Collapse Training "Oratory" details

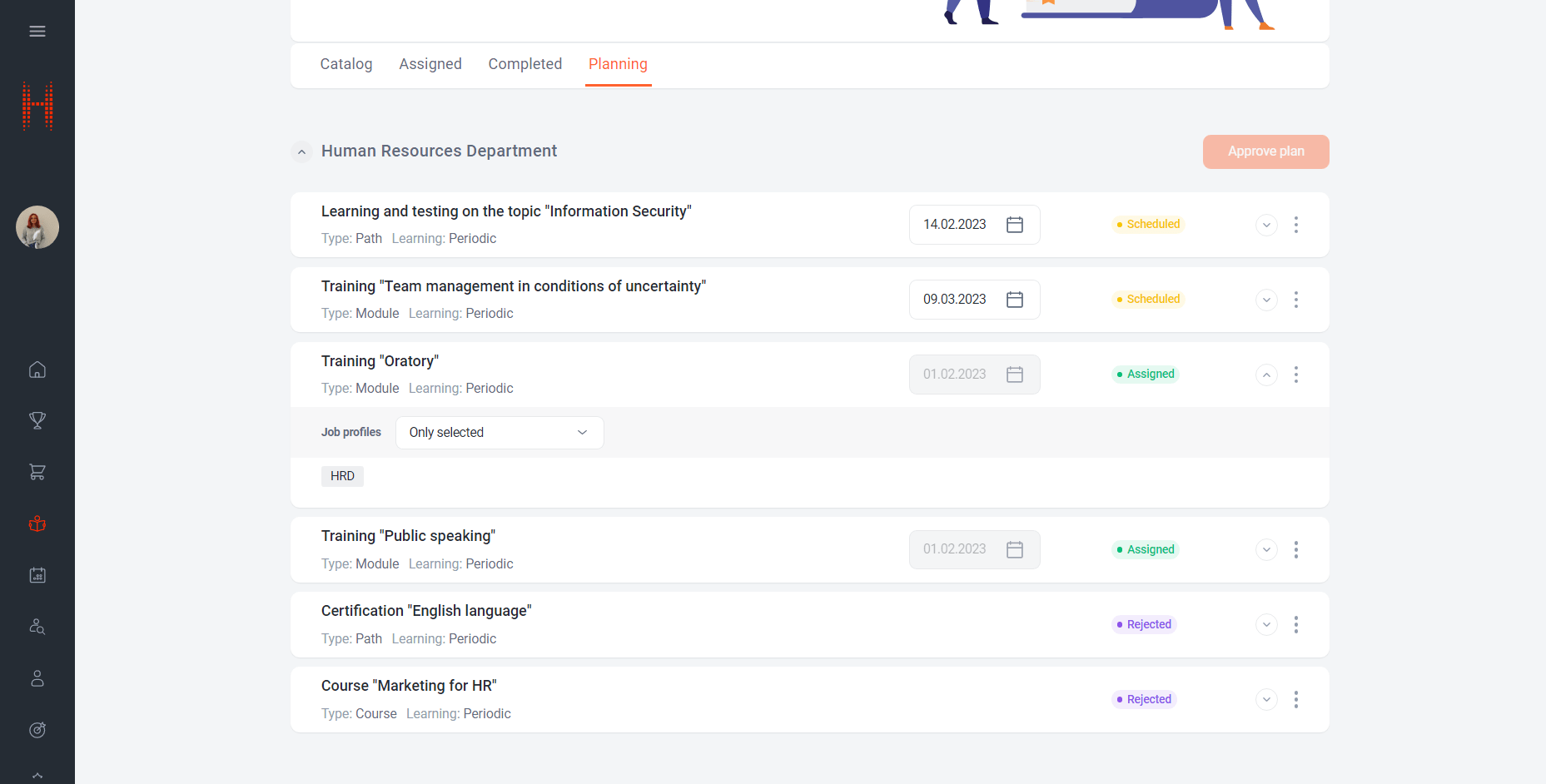point(1265,375)
